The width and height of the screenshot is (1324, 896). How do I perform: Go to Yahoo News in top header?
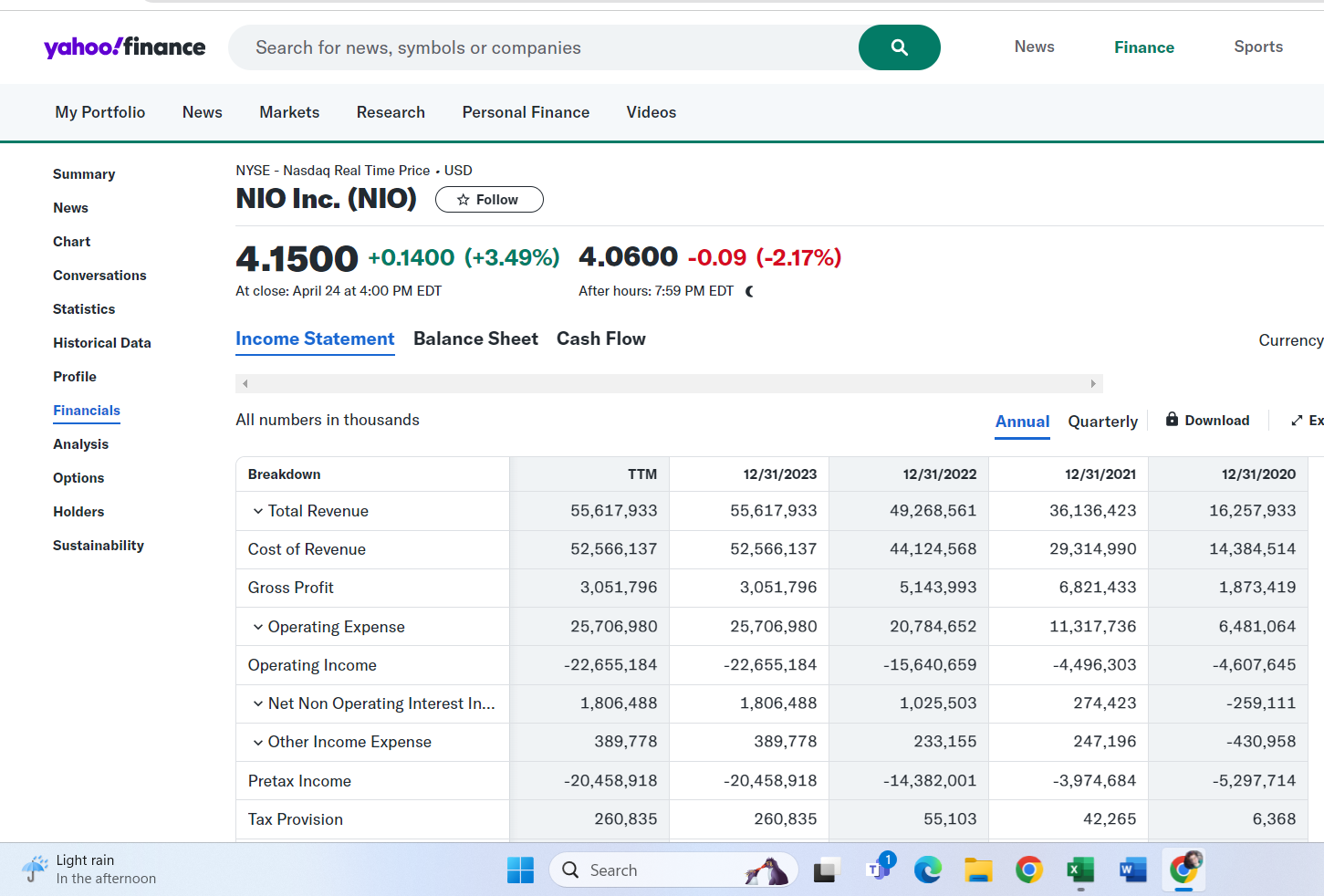[x=1035, y=47]
